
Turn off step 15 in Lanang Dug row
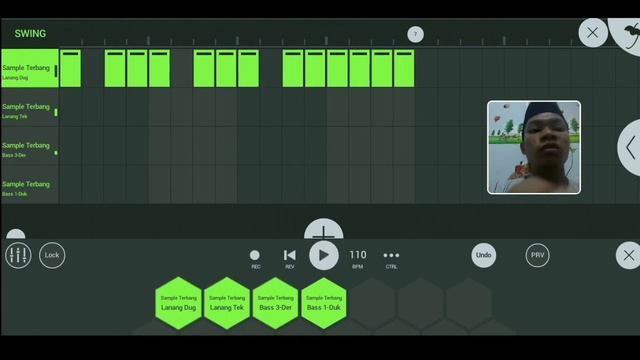tap(382, 68)
